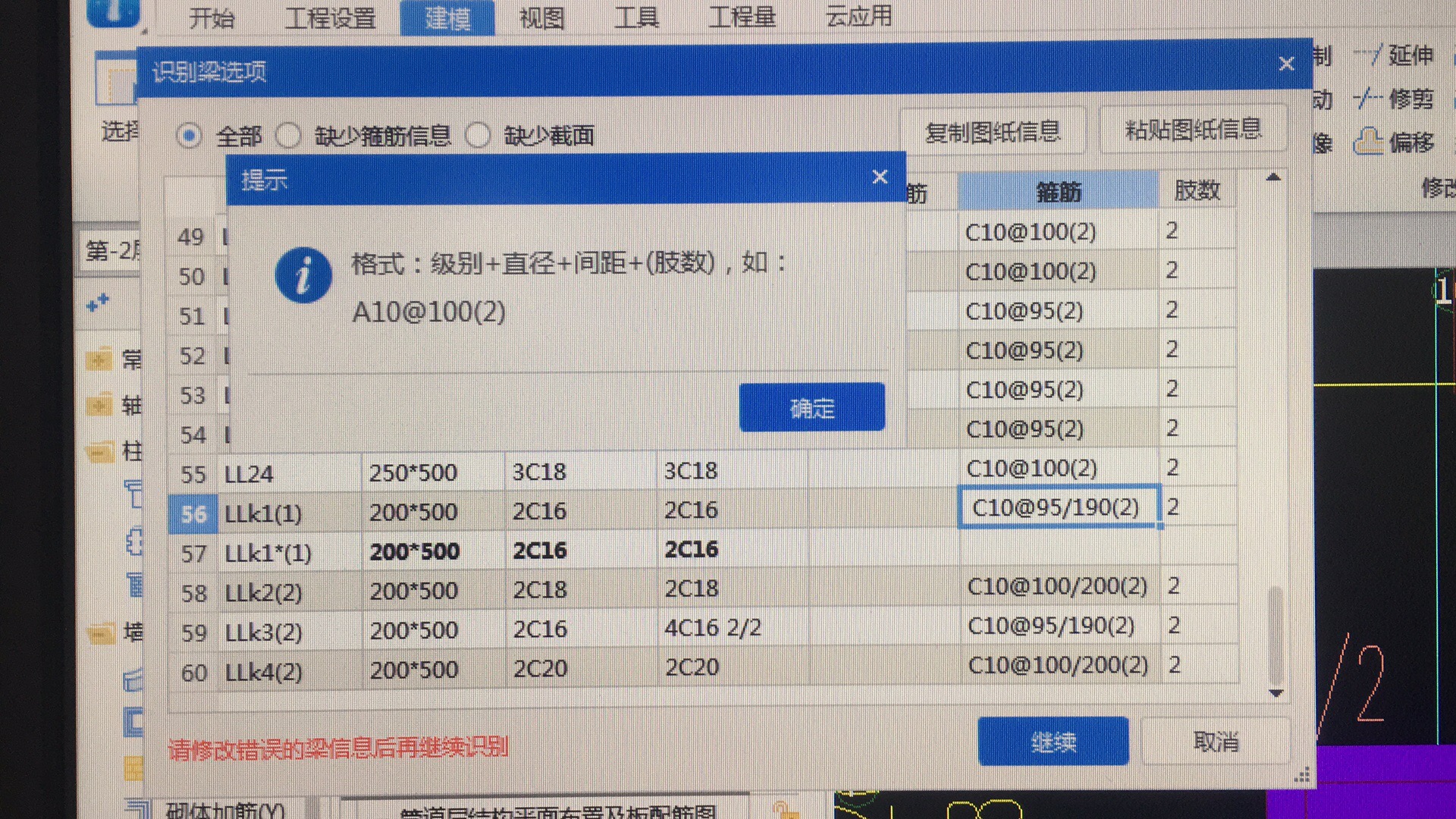
Task: Click the 继续 button
Action: click(1053, 741)
